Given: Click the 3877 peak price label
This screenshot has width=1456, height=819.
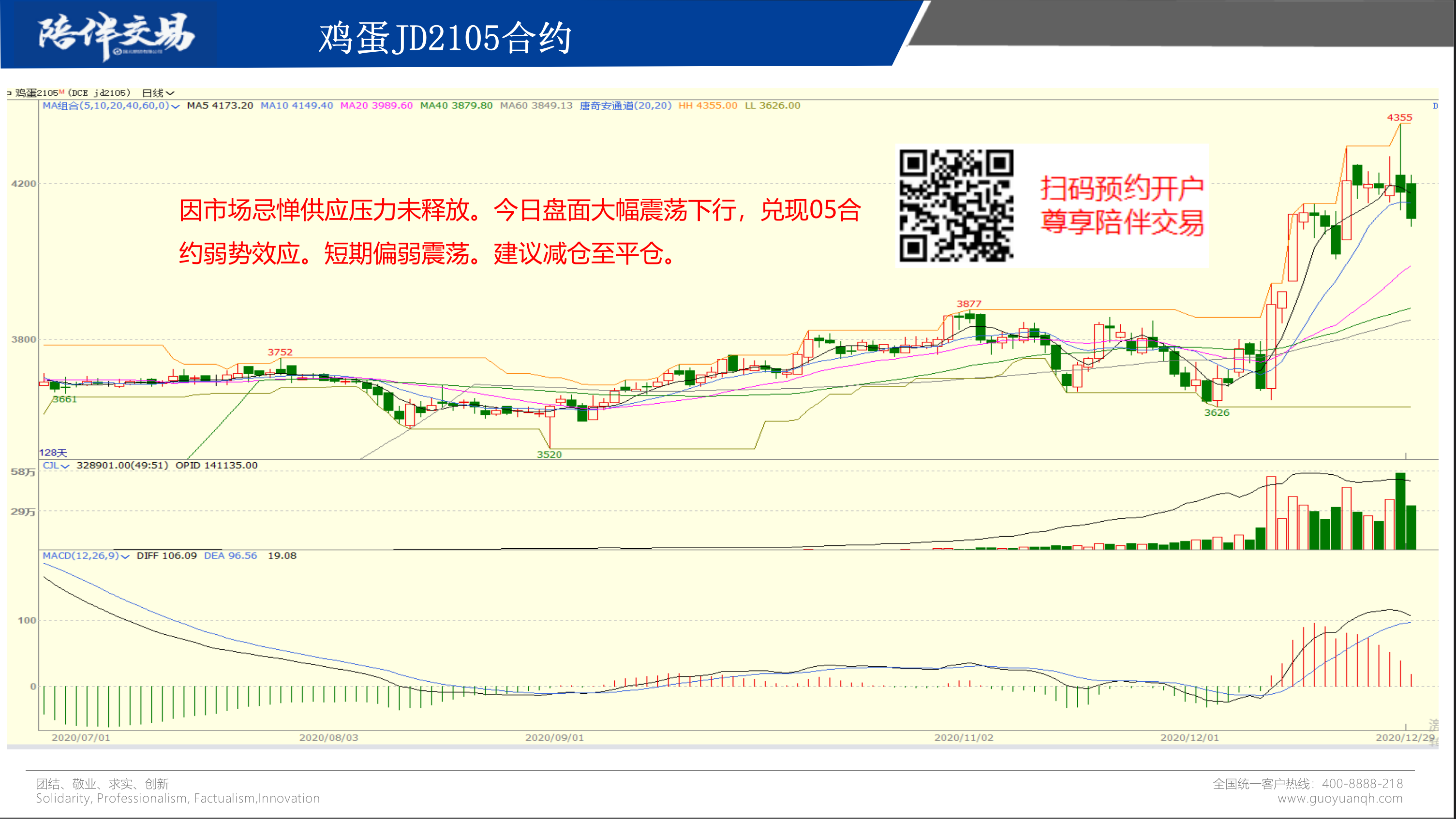Looking at the screenshot, I should [968, 304].
